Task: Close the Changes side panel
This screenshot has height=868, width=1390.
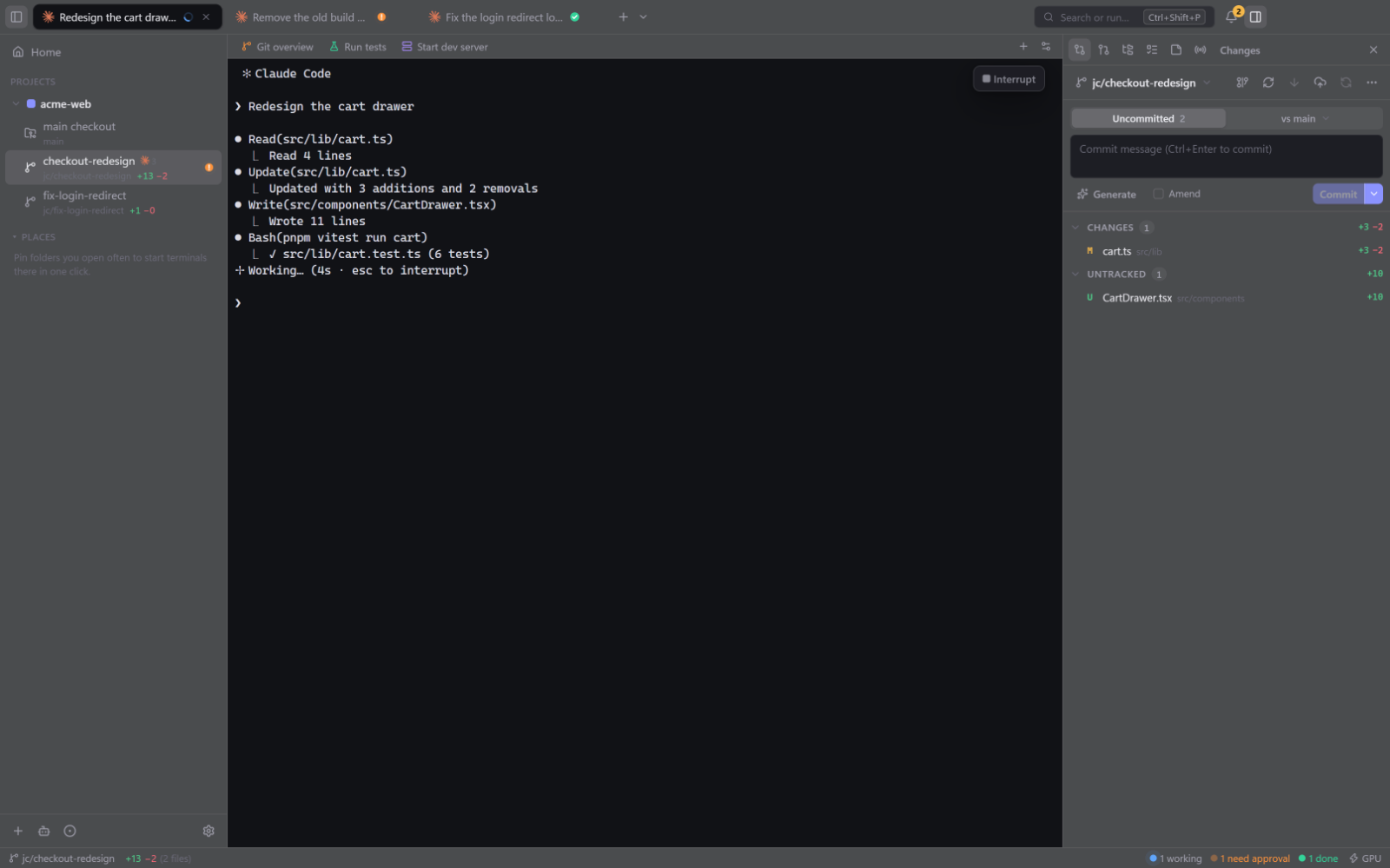Action: pos(1373,50)
